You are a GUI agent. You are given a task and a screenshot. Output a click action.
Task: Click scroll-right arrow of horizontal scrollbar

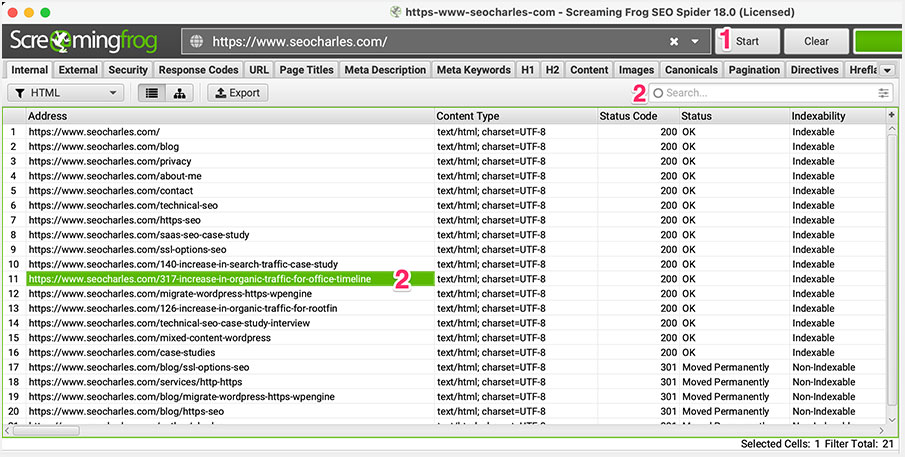pos(881,430)
